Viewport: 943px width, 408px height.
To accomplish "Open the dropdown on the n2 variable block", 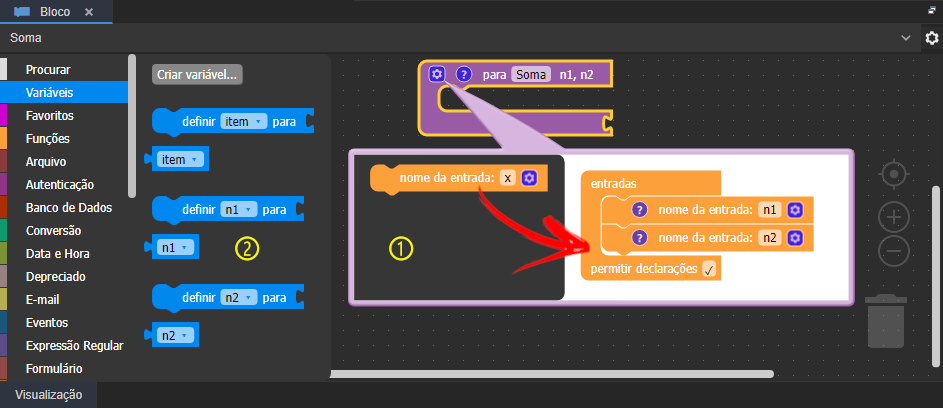I will pos(175,335).
